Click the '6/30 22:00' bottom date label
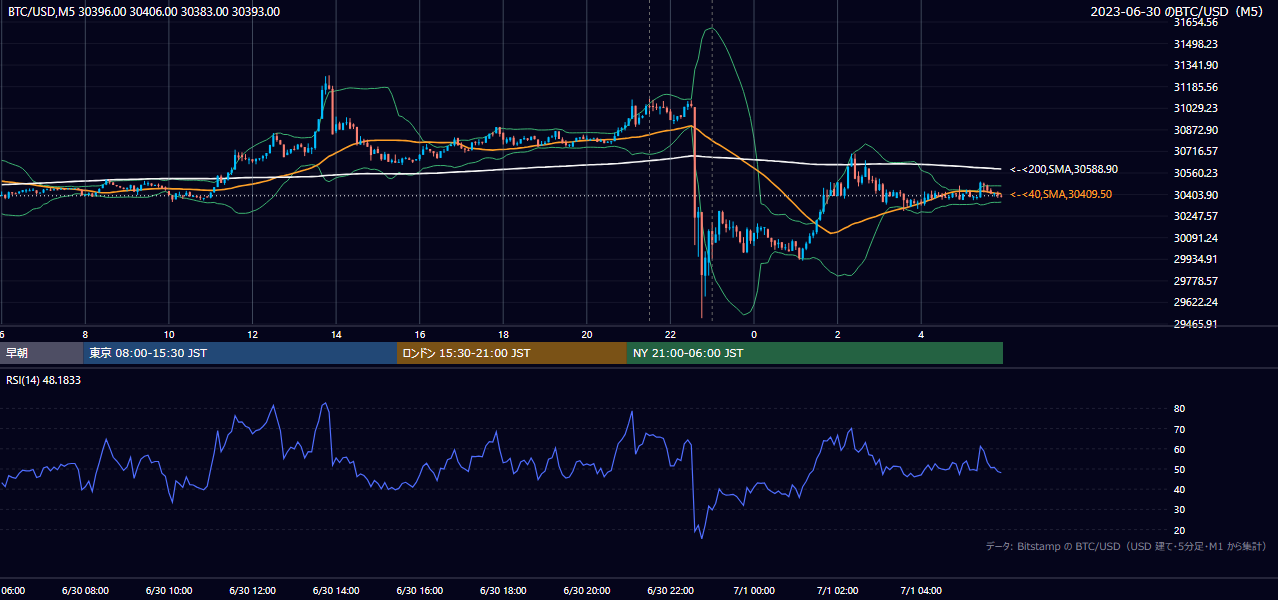The image size is (1278, 600). click(671, 590)
